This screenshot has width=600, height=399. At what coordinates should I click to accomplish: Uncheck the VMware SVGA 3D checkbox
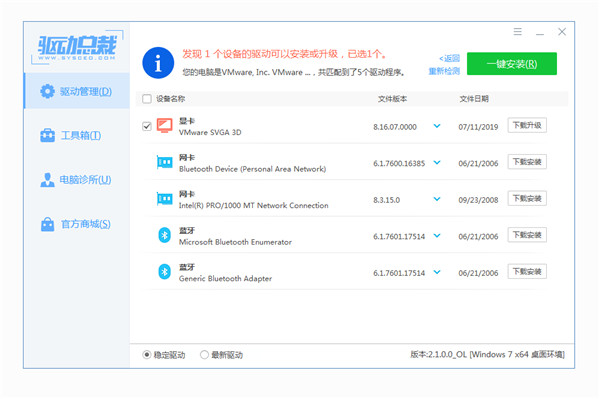click(x=147, y=126)
